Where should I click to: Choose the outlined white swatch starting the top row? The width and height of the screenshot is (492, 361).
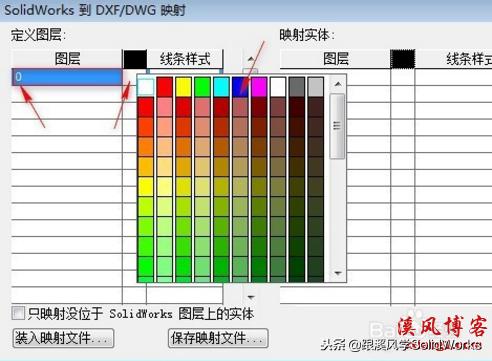[146, 87]
